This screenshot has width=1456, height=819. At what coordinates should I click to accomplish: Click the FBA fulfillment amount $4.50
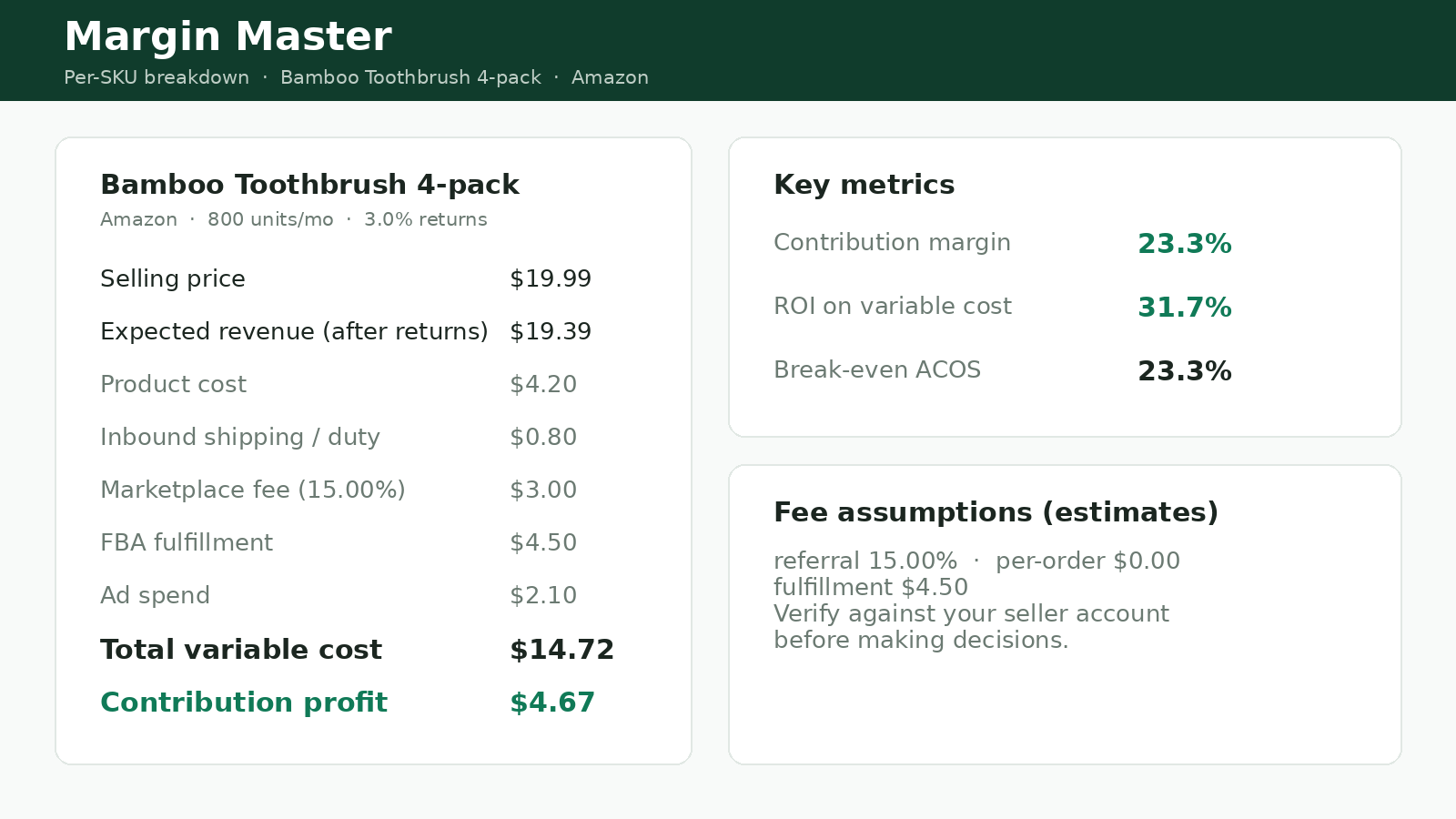pos(543,542)
